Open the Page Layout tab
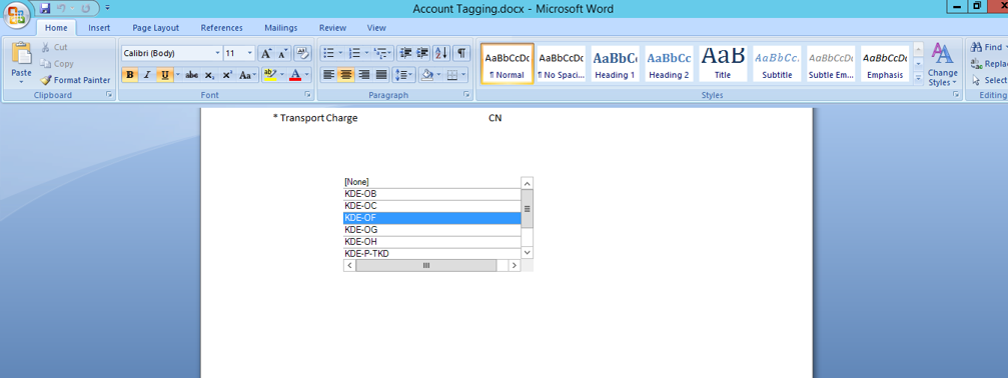1008x379 pixels. tap(156, 28)
